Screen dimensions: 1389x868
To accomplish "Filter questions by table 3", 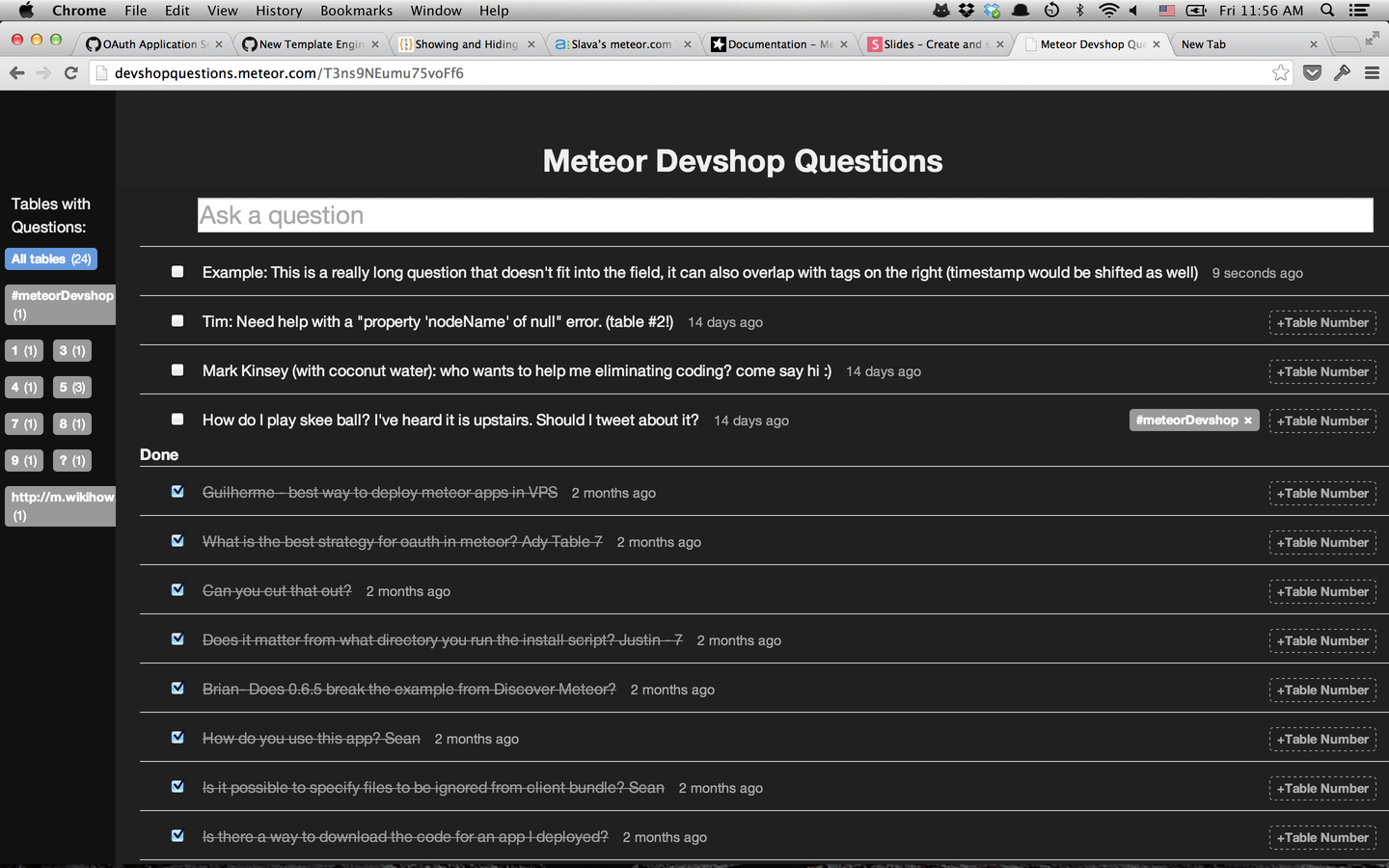I will 72,351.
